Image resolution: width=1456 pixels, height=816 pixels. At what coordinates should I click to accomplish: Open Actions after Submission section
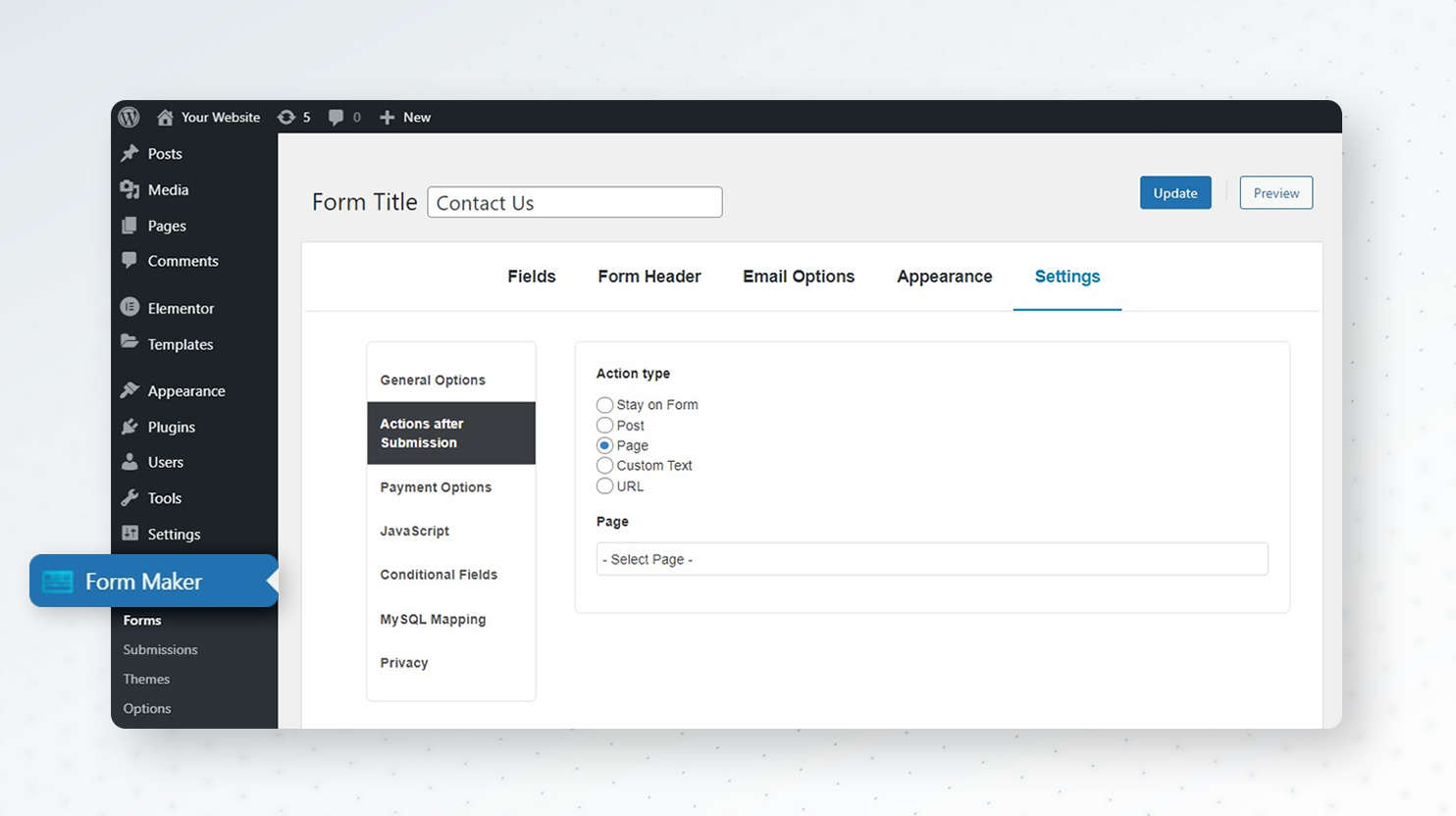coord(451,433)
